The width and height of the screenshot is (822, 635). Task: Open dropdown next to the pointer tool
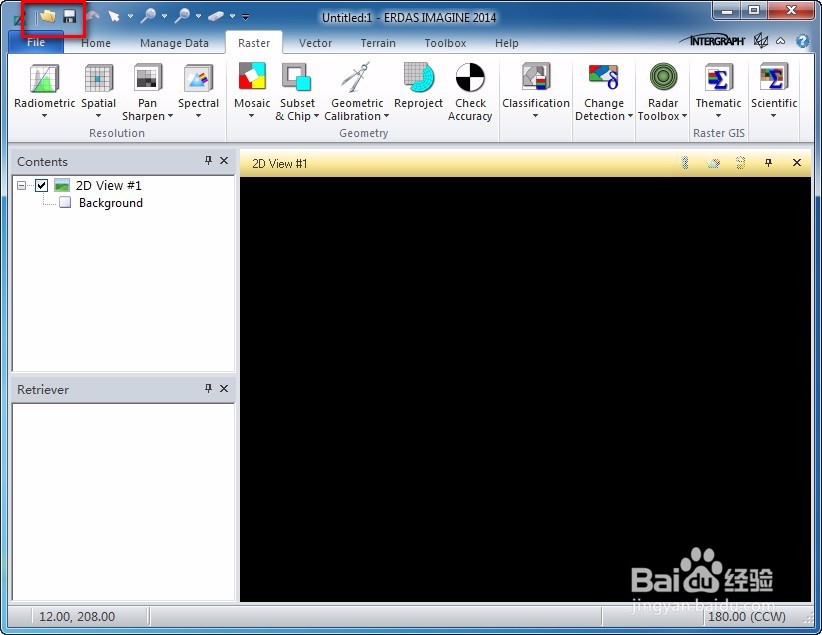[x=130, y=16]
